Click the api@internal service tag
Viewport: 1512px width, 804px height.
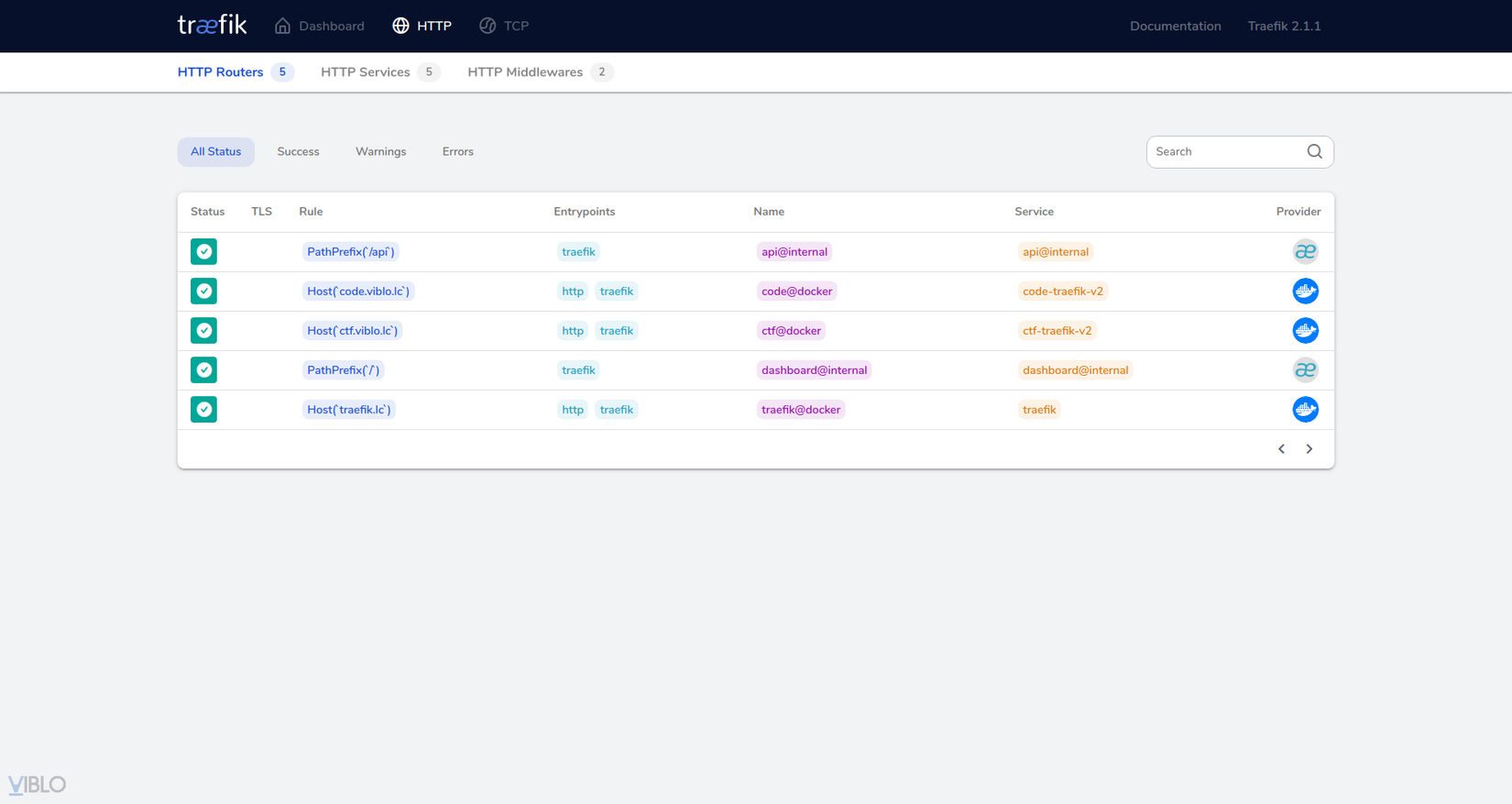point(1056,252)
